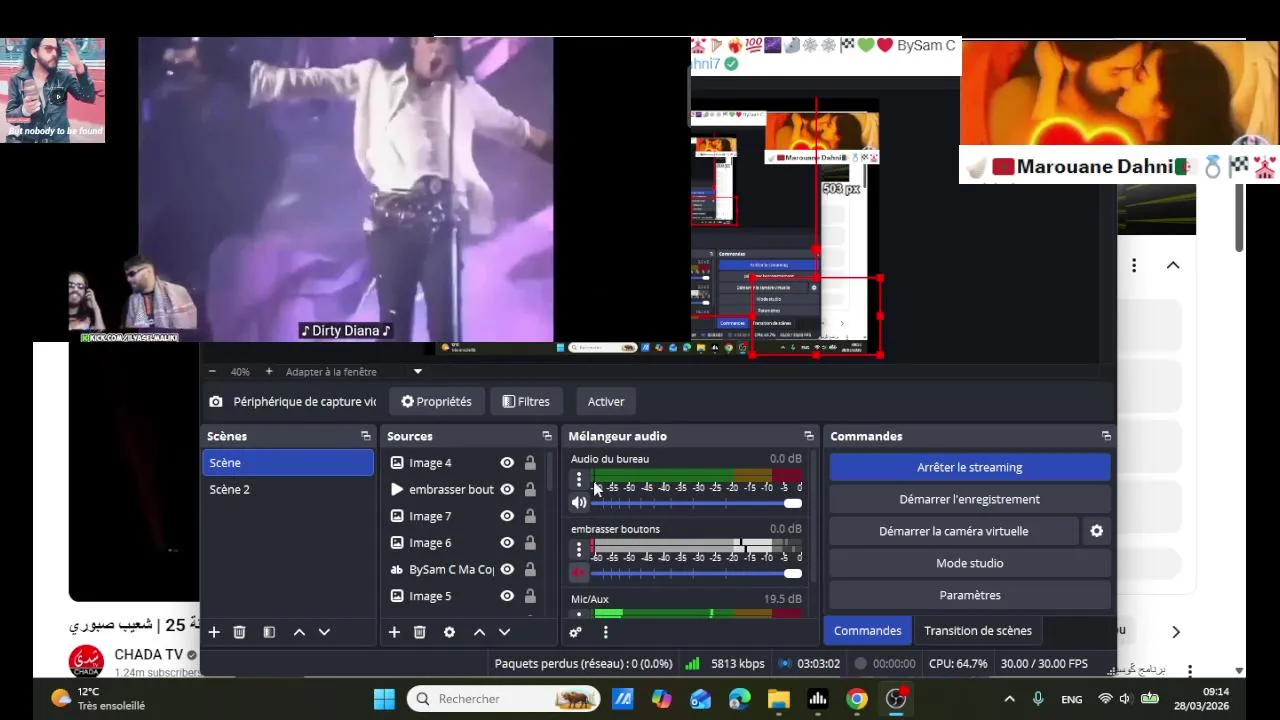The image size is (1280, 720).
Task: Zoom out preview with minus icon
Action: tap(212, 372)
